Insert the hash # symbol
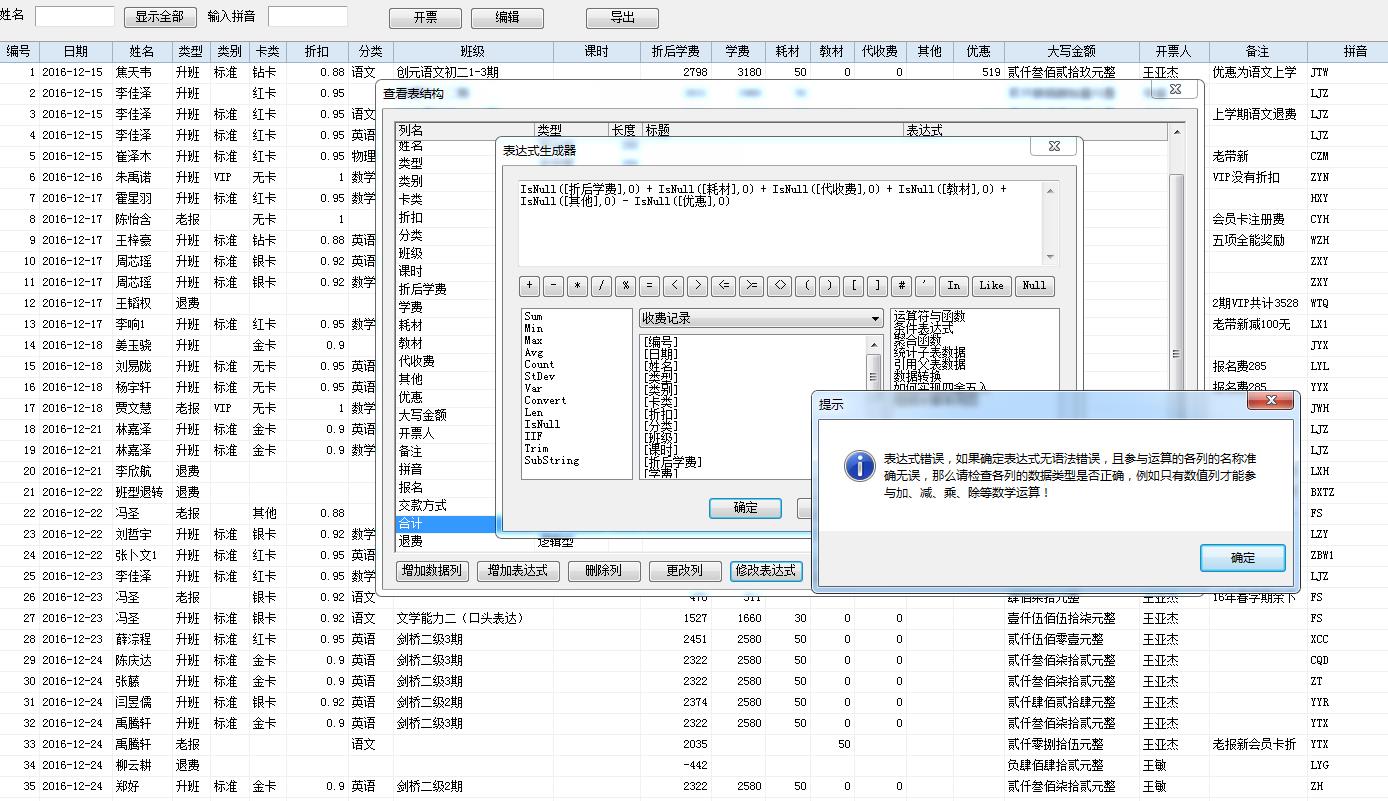Image resolution: width=1388 pixels, height=801 pixels. (902, 286)
